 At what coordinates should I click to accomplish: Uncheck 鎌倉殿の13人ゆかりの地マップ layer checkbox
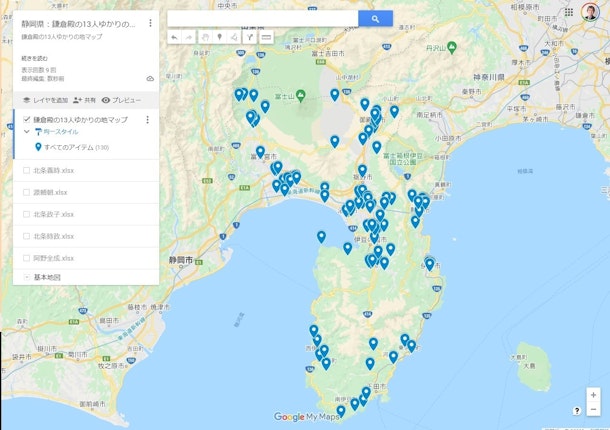27,120
